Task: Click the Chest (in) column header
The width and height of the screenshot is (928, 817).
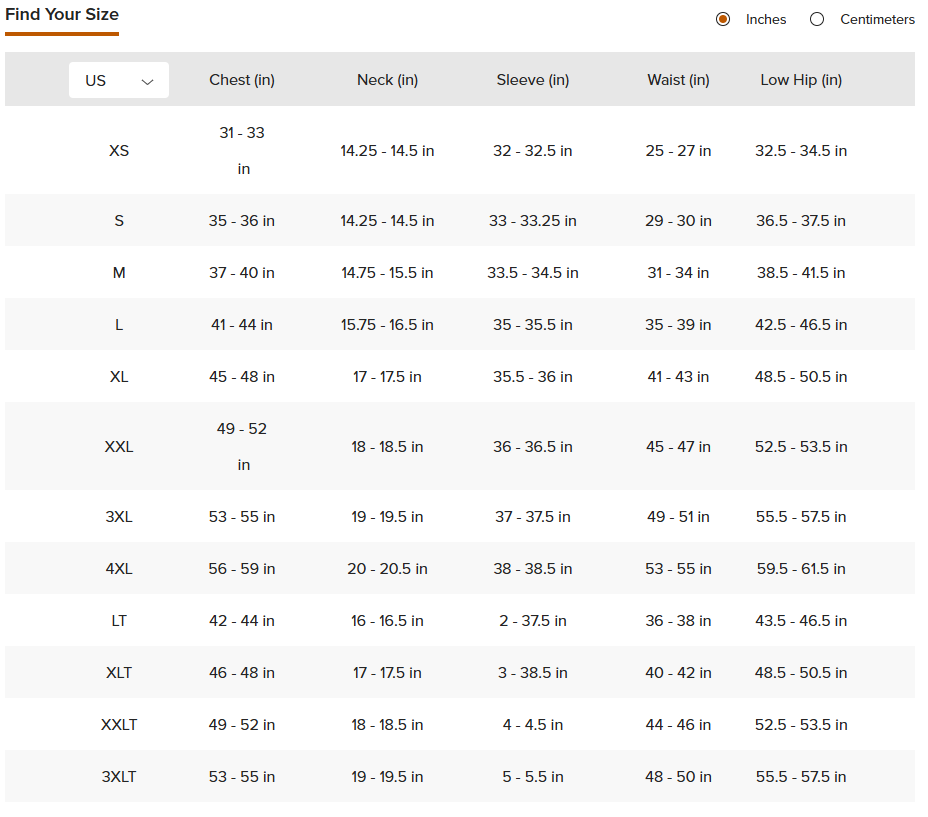Action: 242,80
